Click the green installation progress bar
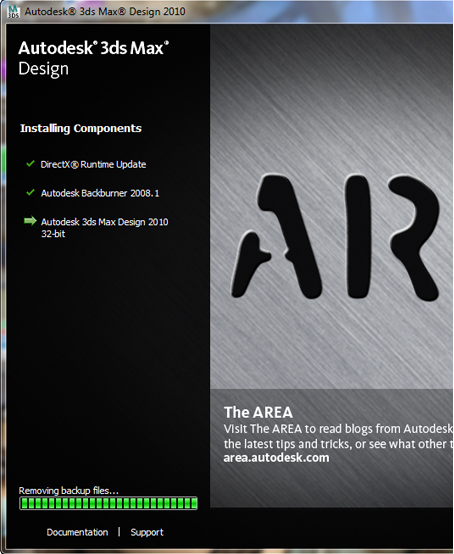Viewport: 454px width, 554px height. 108,503
